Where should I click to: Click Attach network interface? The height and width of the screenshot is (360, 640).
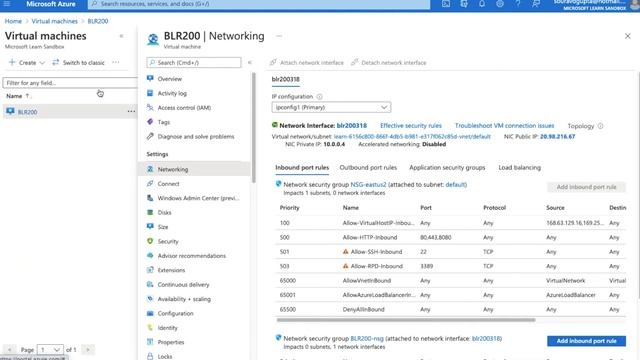[x=307, y=62]
